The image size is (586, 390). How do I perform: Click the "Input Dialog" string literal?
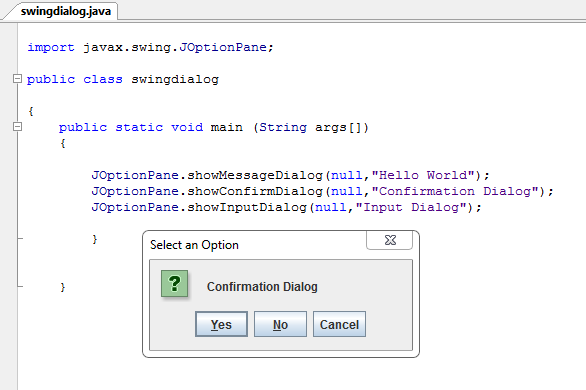coord(411,207)
